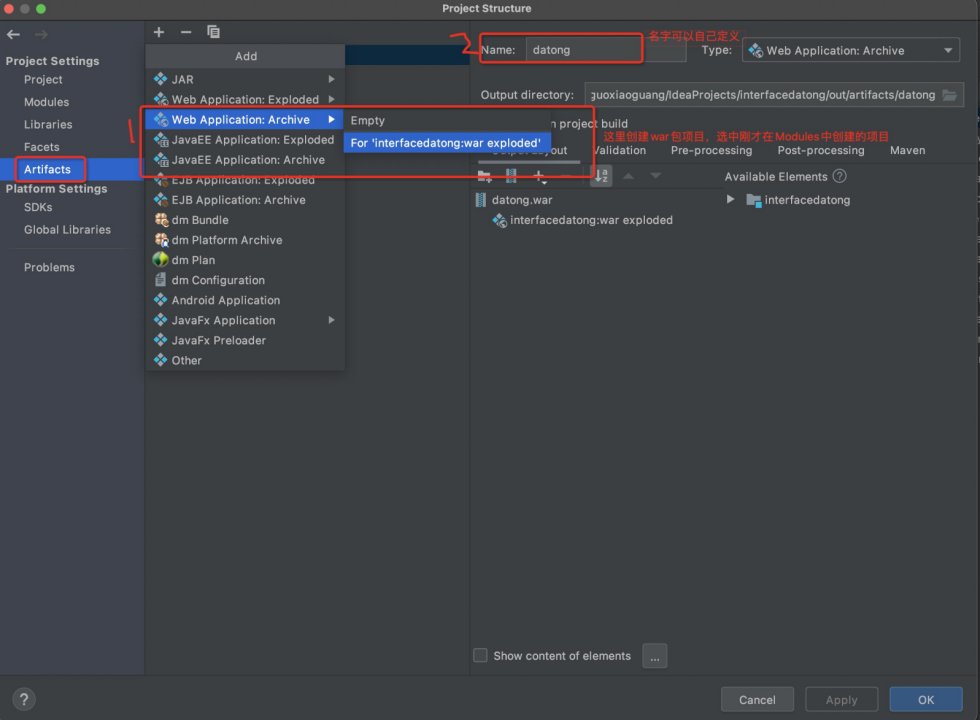The height and width of the screenshot is (720, 980).
Task: Click the Remove artifact minus icon
Action: (x=186, y=32)
